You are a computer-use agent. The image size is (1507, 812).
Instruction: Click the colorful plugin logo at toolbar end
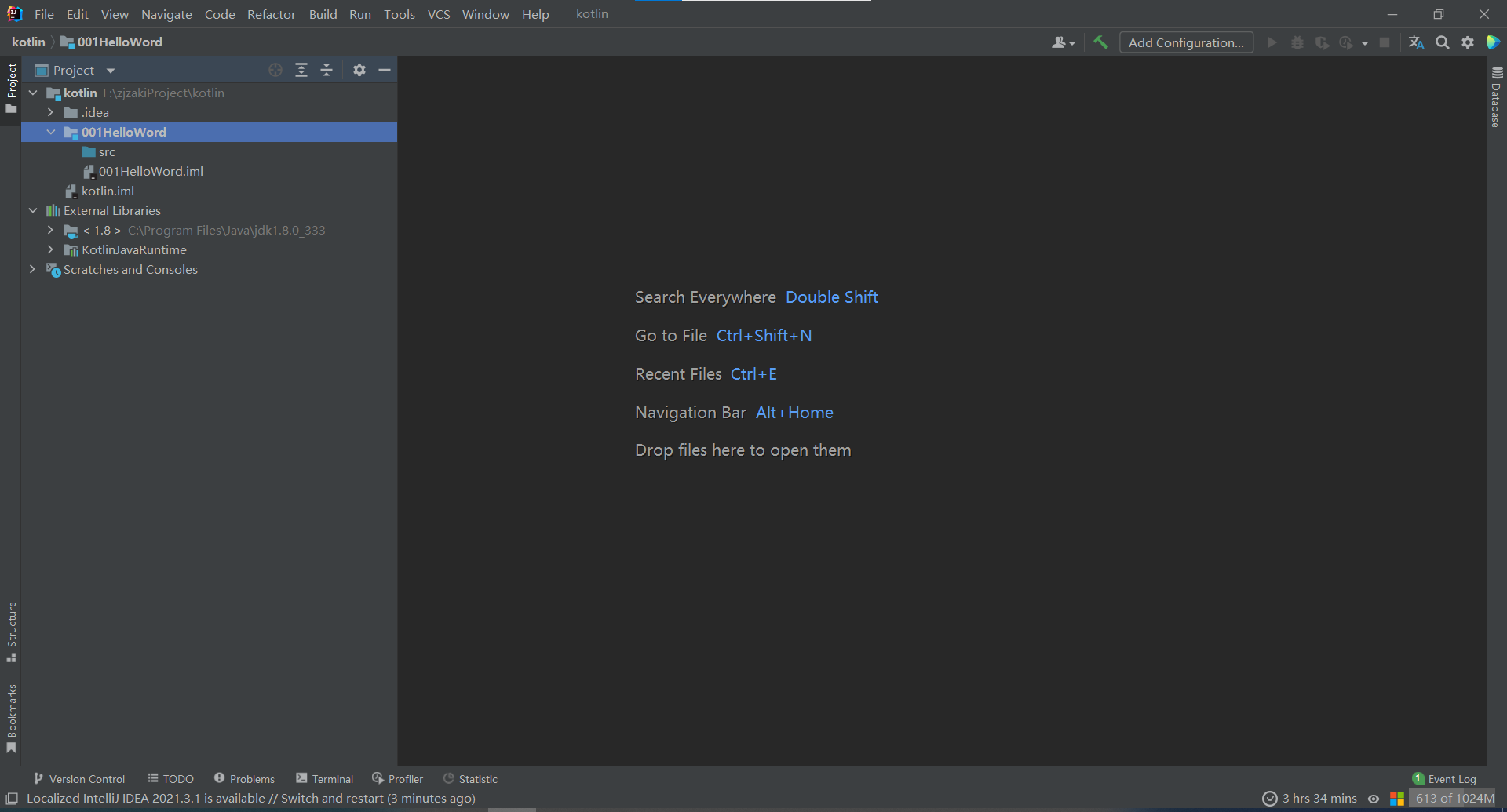1493,42
